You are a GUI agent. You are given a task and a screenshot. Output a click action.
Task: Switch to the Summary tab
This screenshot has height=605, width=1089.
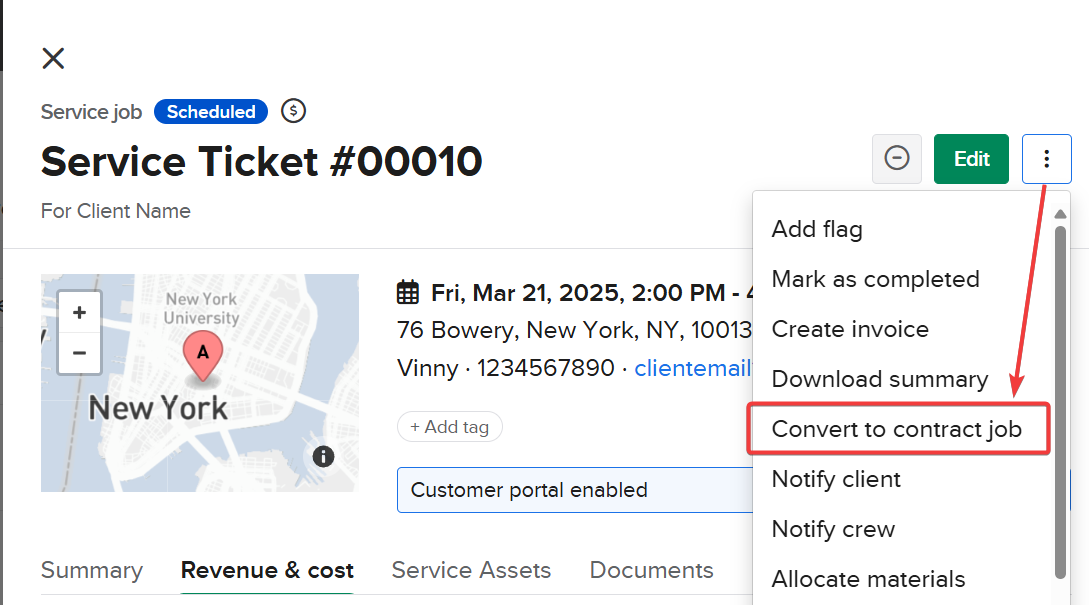pyautogui.click(x=92, y=570)
